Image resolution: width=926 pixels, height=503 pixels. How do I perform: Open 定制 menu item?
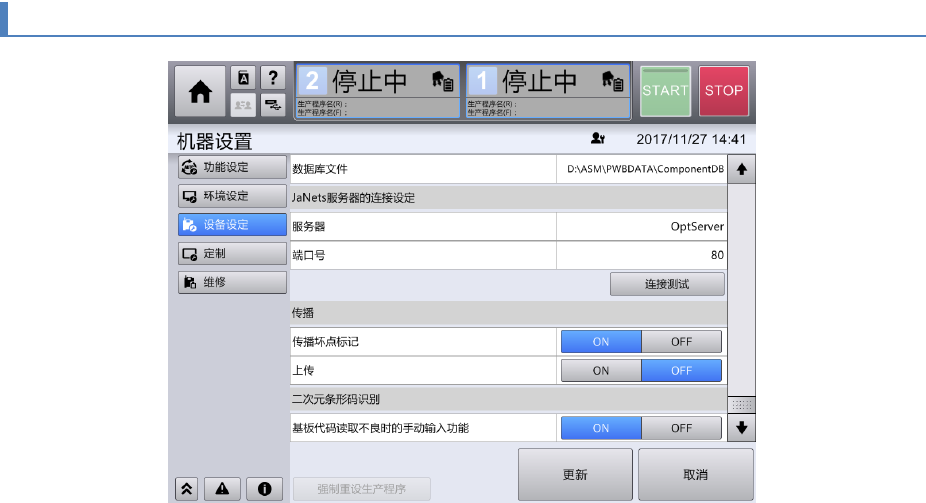tap(232, 254)
